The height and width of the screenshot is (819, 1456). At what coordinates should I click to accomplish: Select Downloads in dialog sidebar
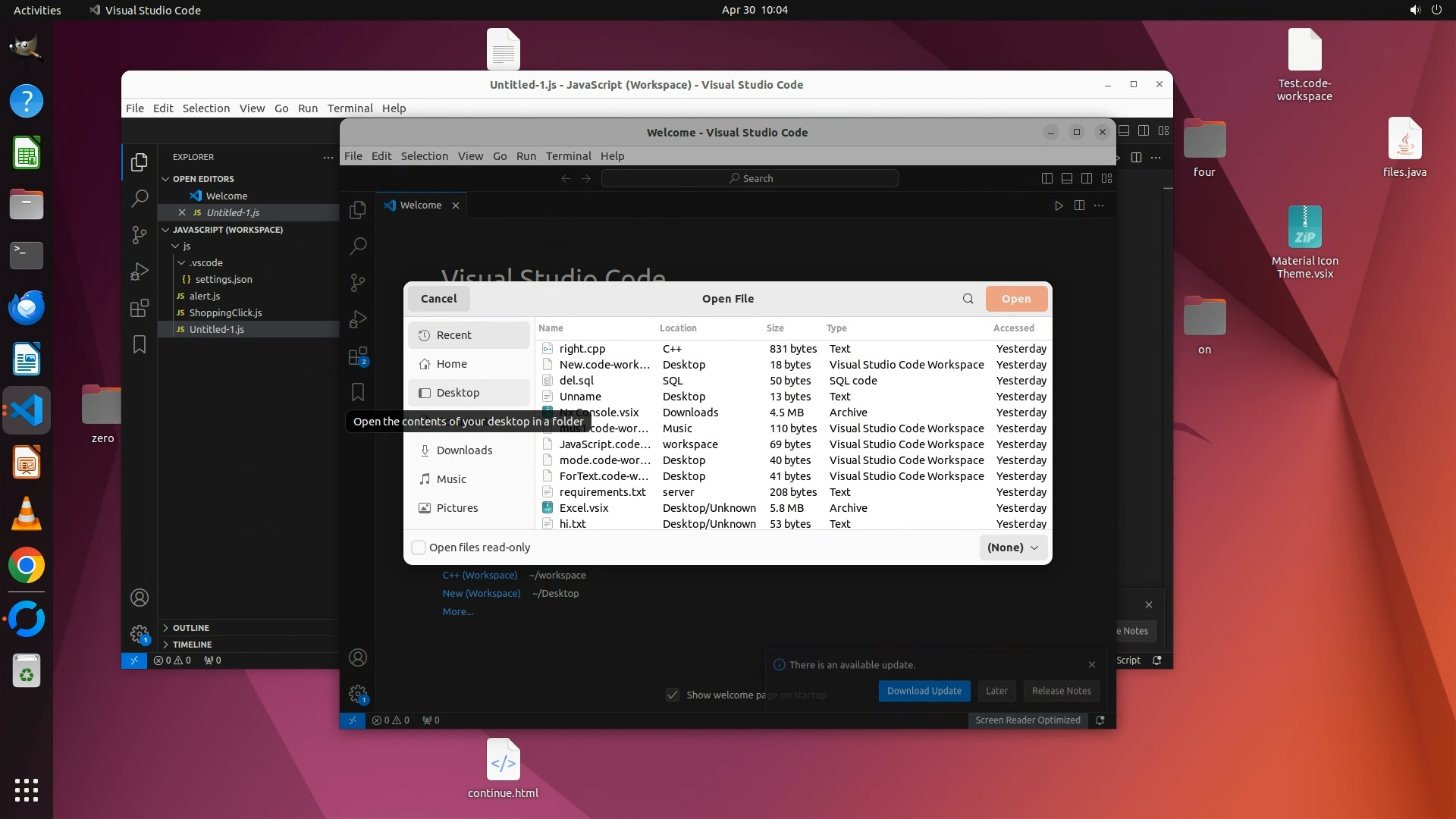(464, 450)
